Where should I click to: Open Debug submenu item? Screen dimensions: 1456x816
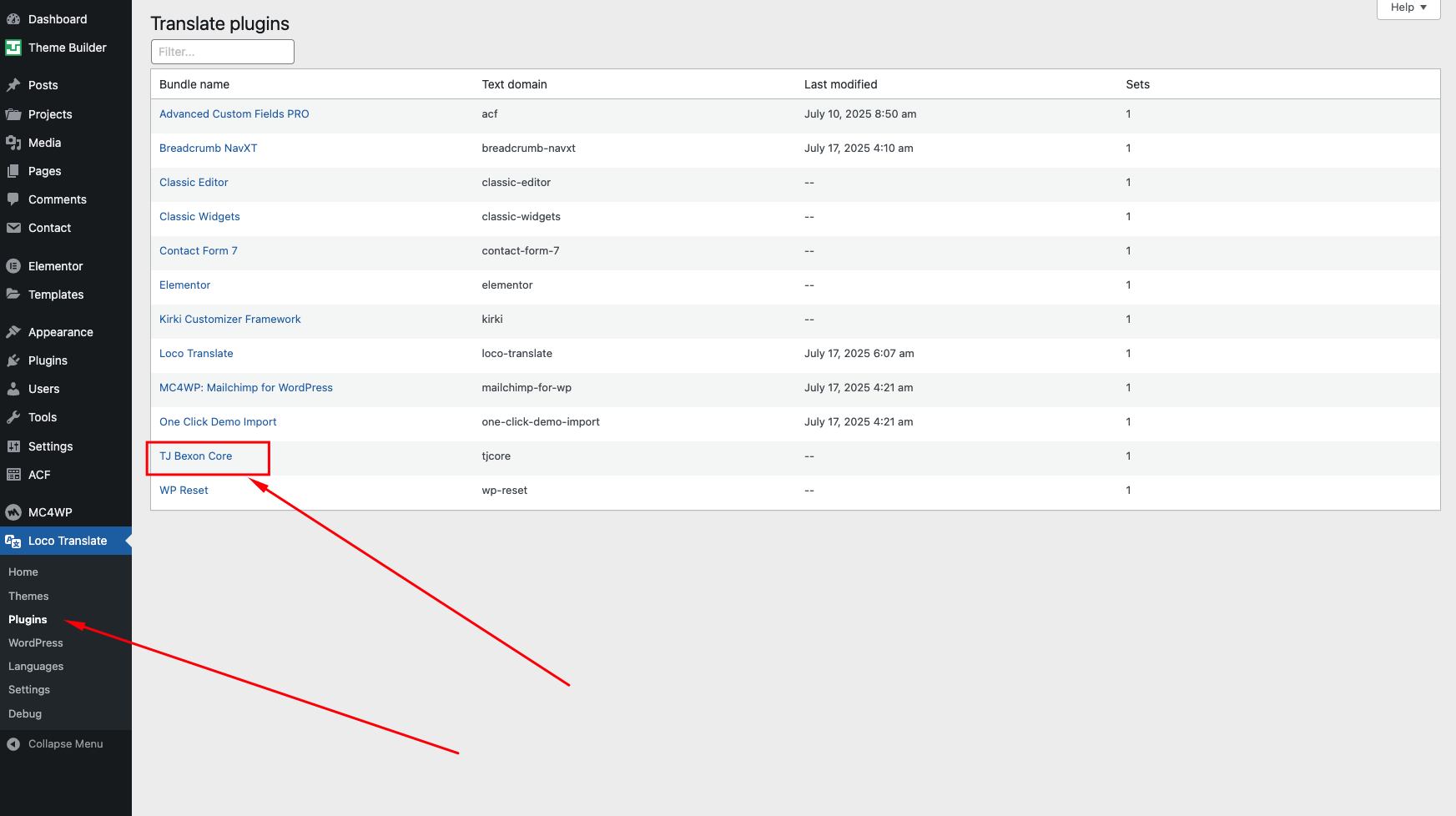[x=25, y=713]
